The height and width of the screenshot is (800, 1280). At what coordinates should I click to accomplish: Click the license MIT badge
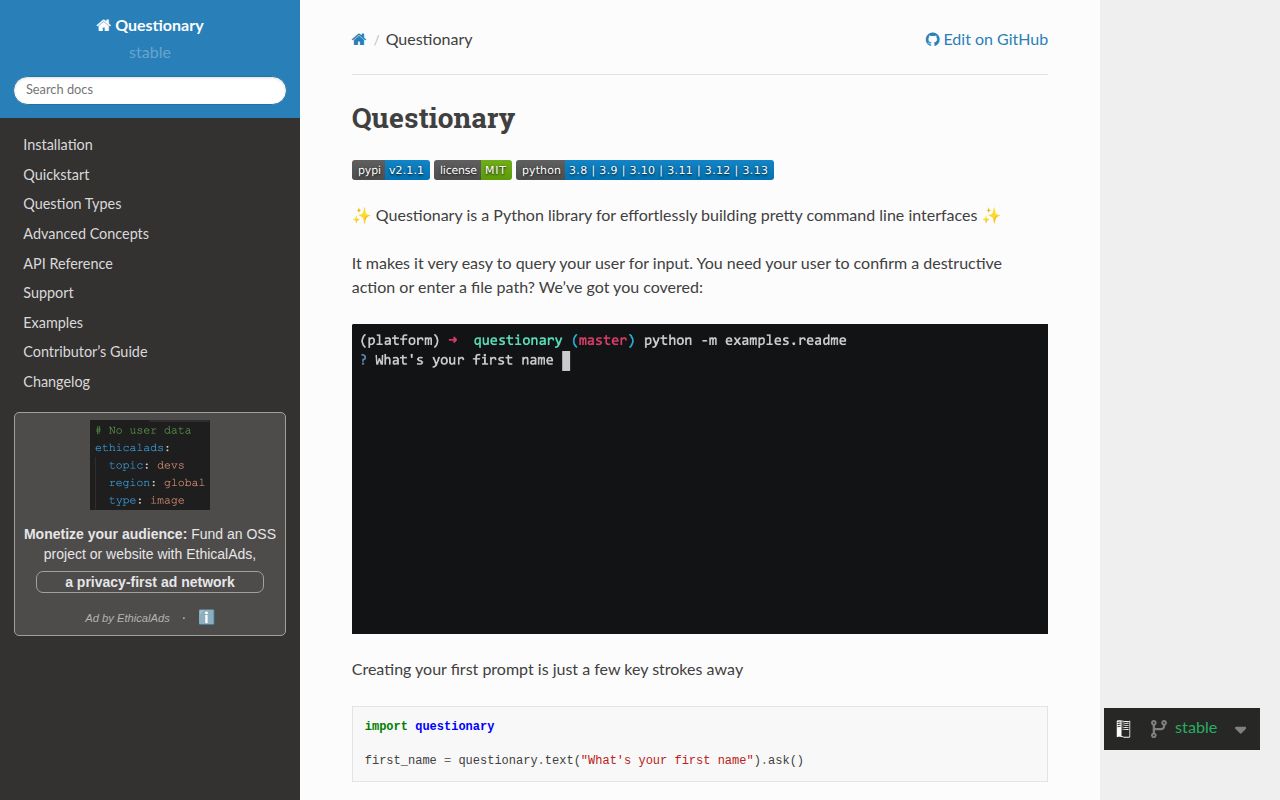pyautogui.click(x=473, y=170)
